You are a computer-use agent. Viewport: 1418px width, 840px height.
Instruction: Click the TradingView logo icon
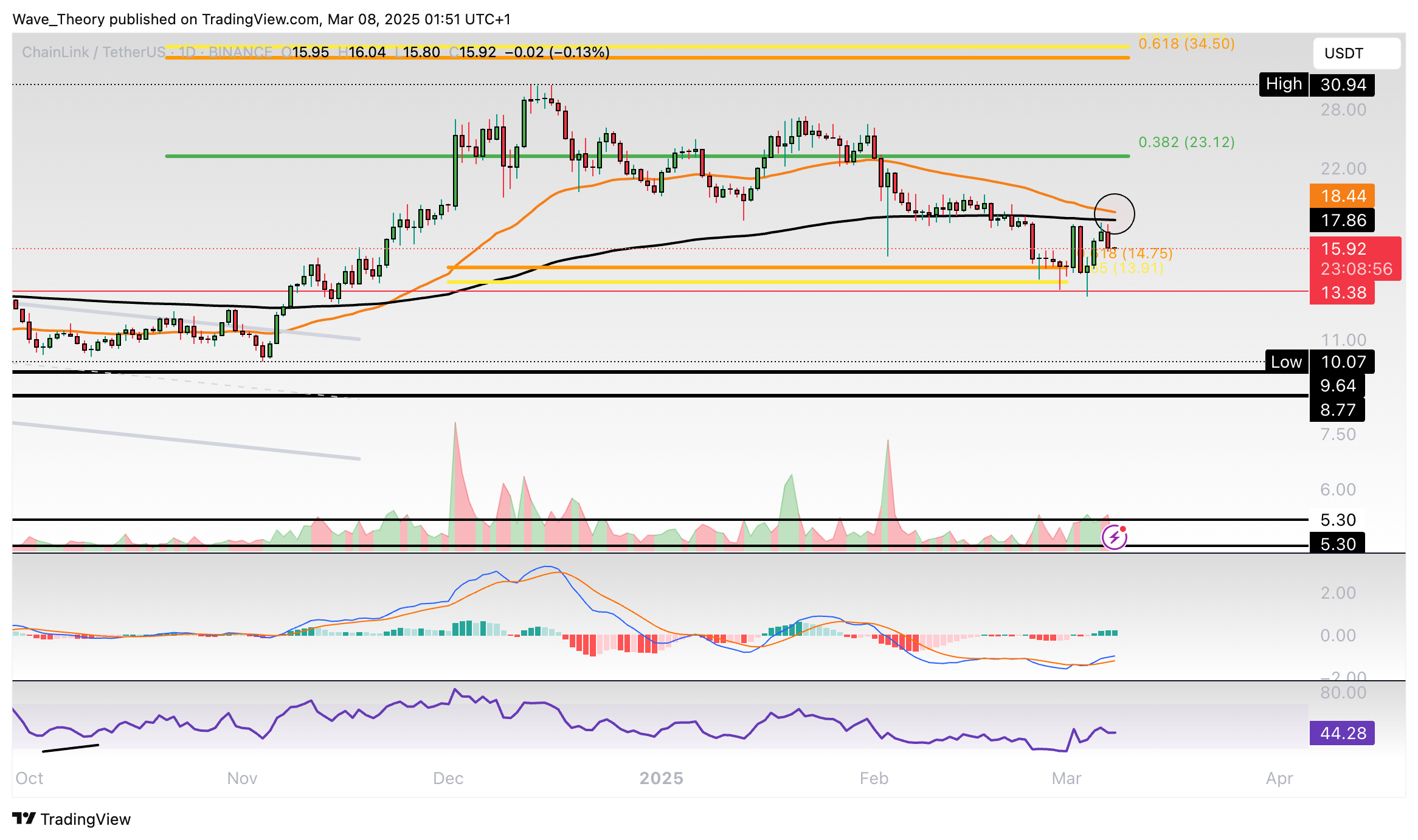tap(24, 819)
